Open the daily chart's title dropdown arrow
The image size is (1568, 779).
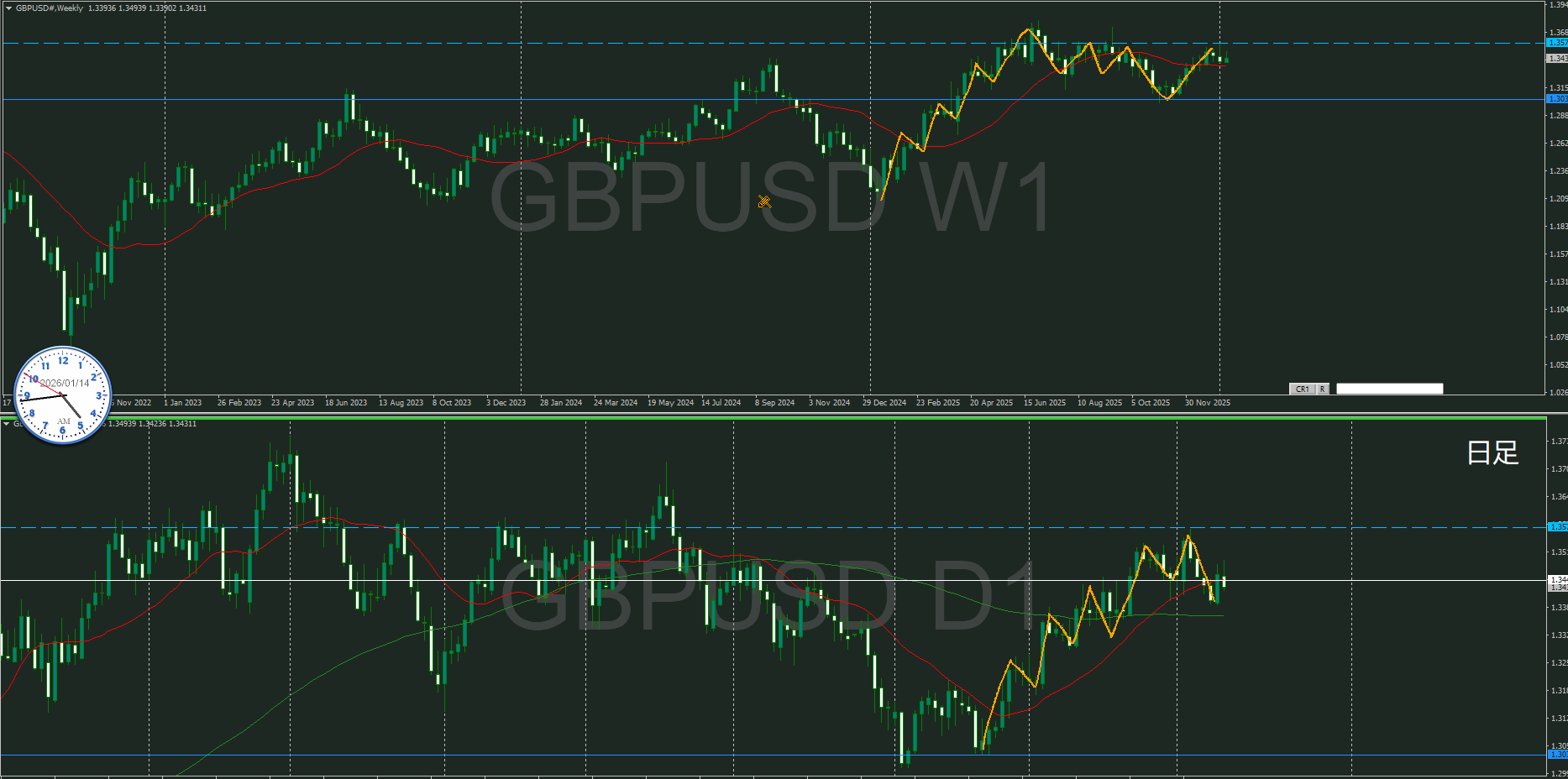7,424
